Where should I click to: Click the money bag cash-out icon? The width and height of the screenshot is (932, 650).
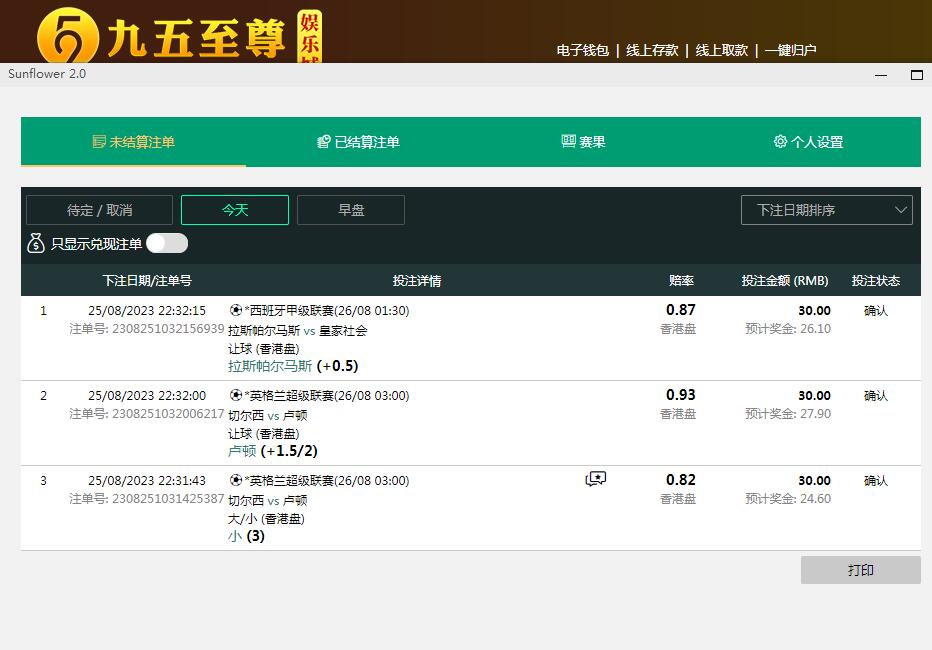36,243
